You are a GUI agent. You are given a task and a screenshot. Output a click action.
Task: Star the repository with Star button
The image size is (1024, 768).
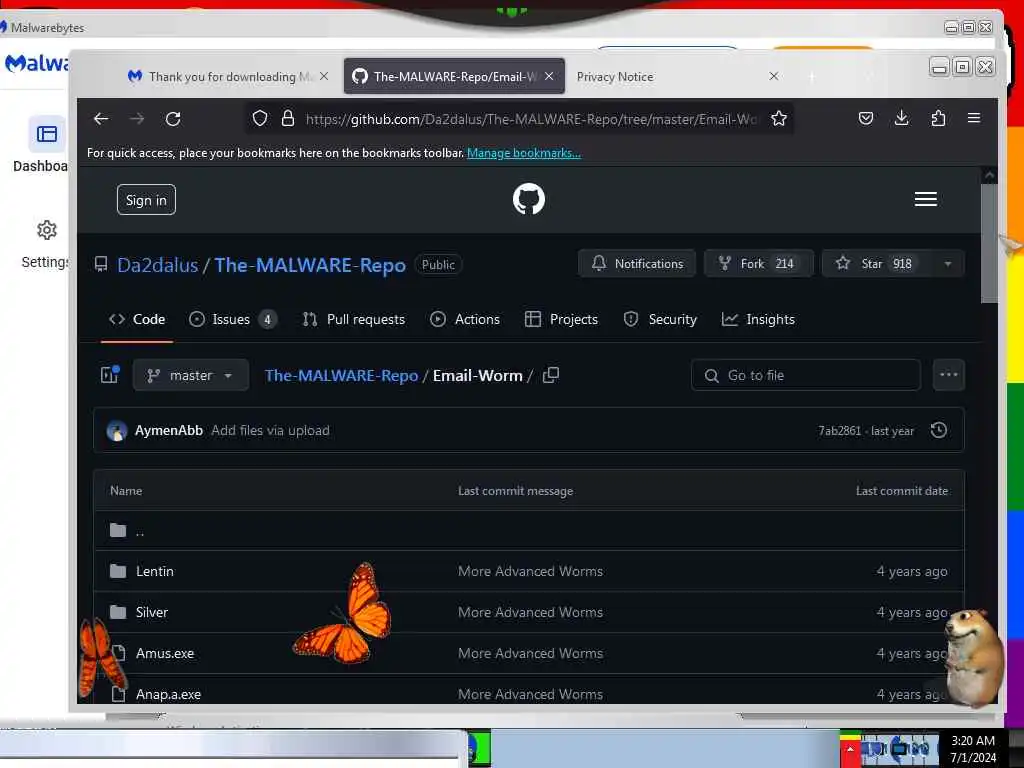[877, 264]
